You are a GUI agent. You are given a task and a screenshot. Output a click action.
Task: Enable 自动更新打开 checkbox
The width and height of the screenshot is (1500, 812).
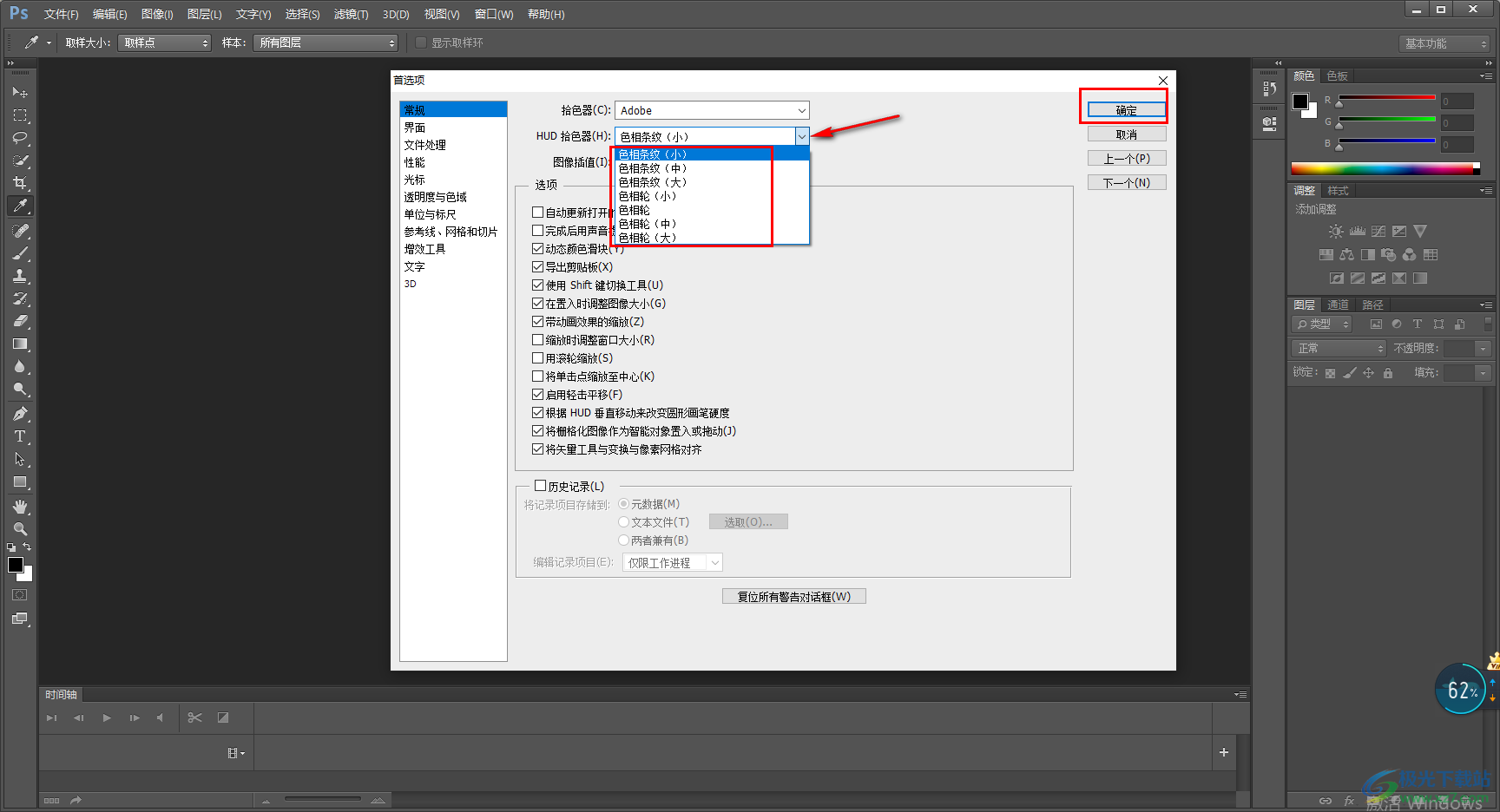[537, 213]
